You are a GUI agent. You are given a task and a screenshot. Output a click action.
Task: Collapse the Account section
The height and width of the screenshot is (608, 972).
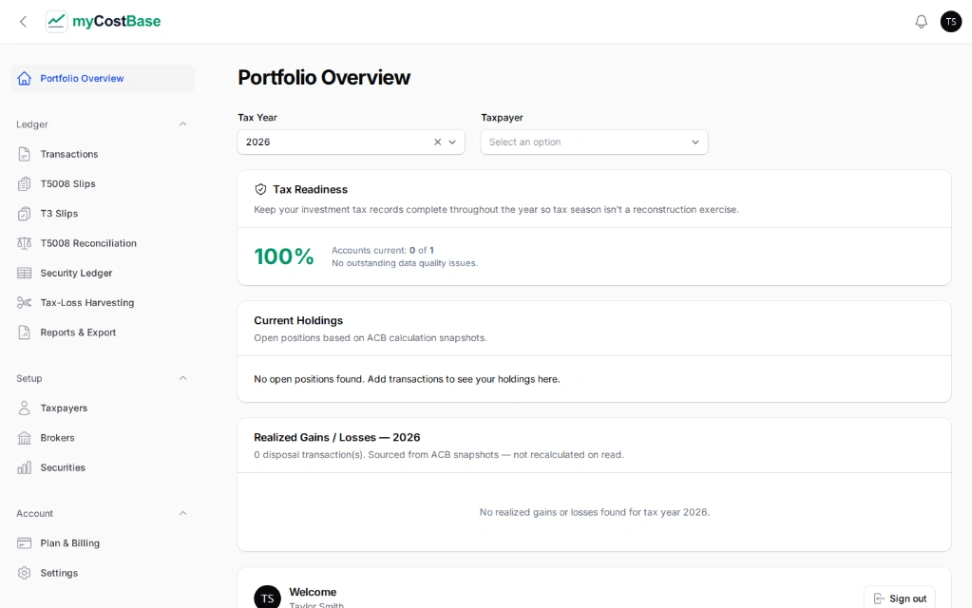click(183, 513)
